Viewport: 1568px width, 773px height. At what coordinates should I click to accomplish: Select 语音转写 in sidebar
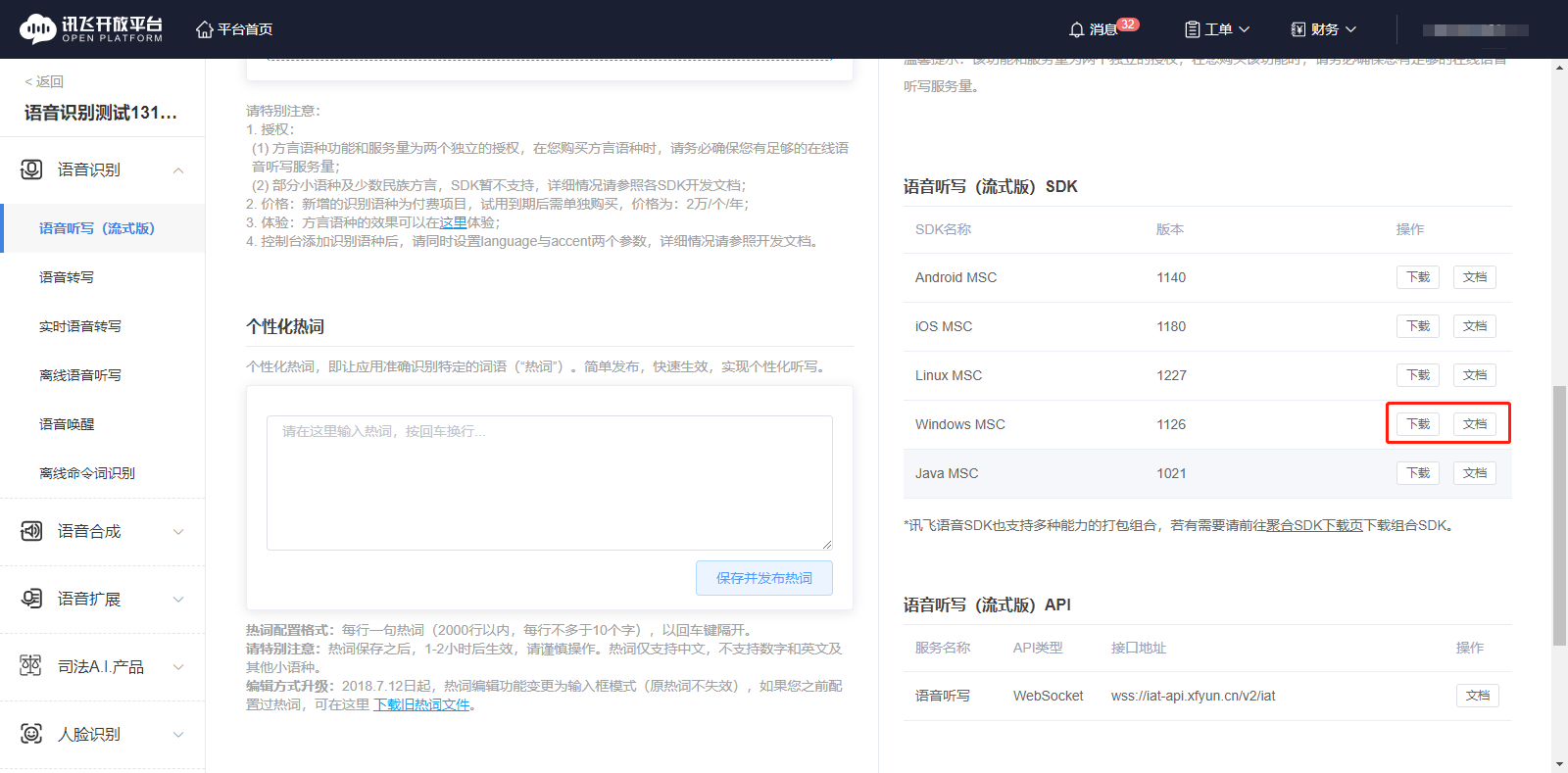[x=67, y=277]
